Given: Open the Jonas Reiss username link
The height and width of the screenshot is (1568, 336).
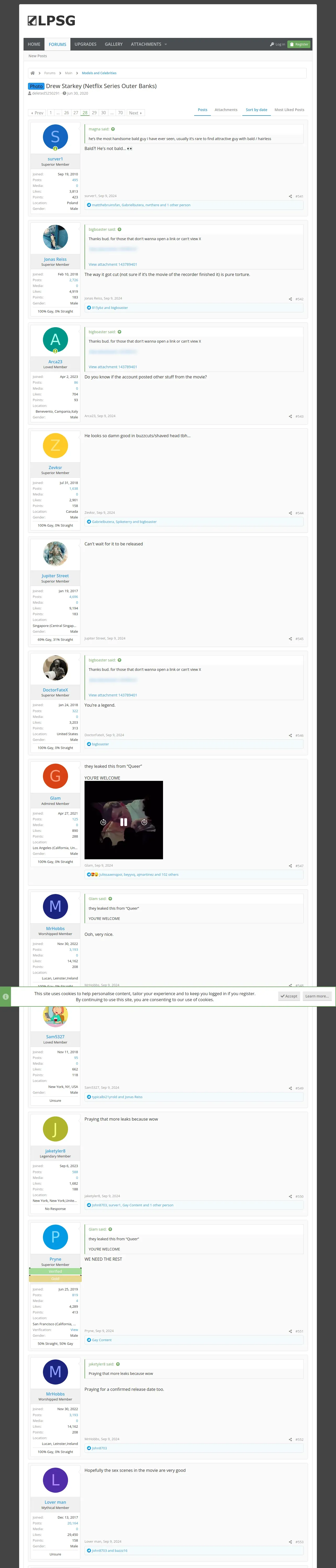Looking at the screenshot, I should click(x=55, y=259).
